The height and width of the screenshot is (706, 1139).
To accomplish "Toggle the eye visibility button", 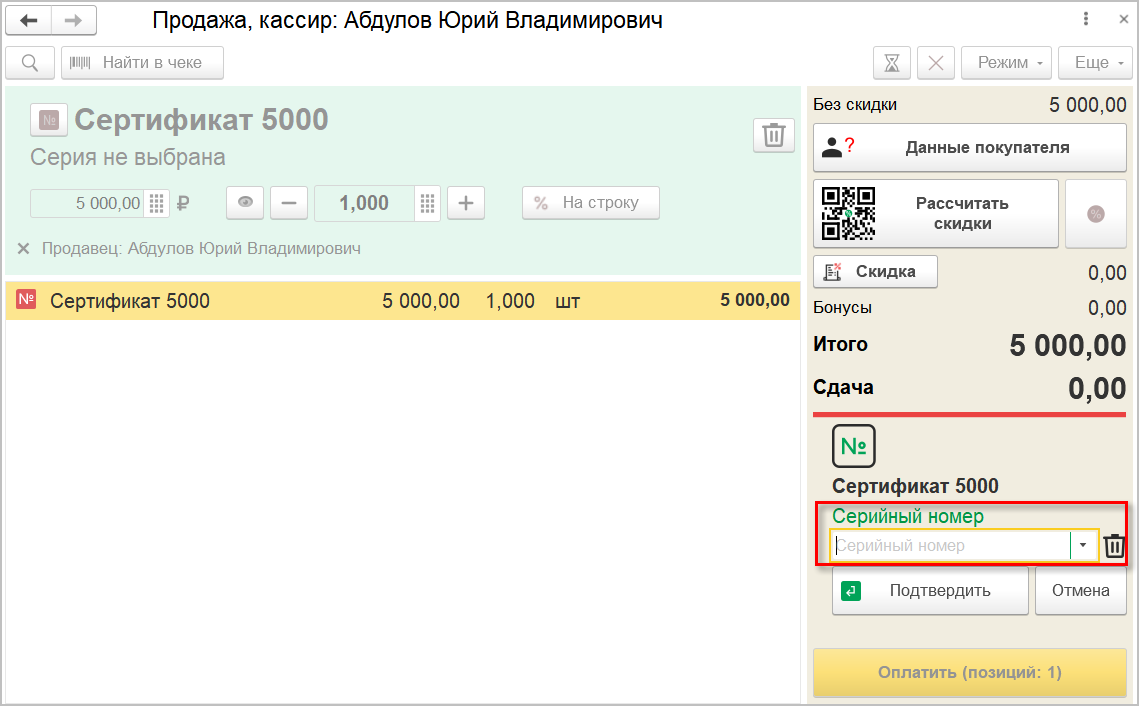I will (x=245, y=204).
